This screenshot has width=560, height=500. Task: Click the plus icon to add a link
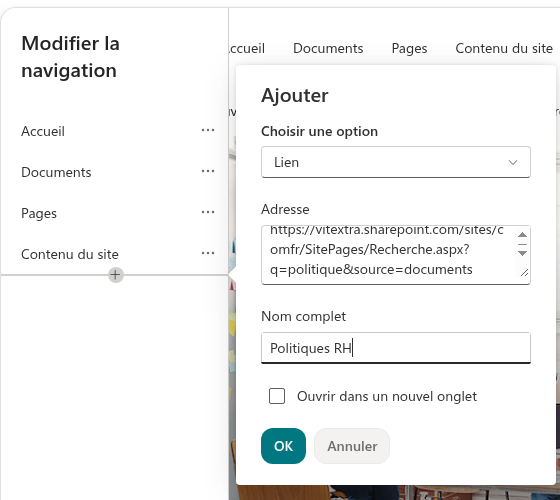point(116,275)
